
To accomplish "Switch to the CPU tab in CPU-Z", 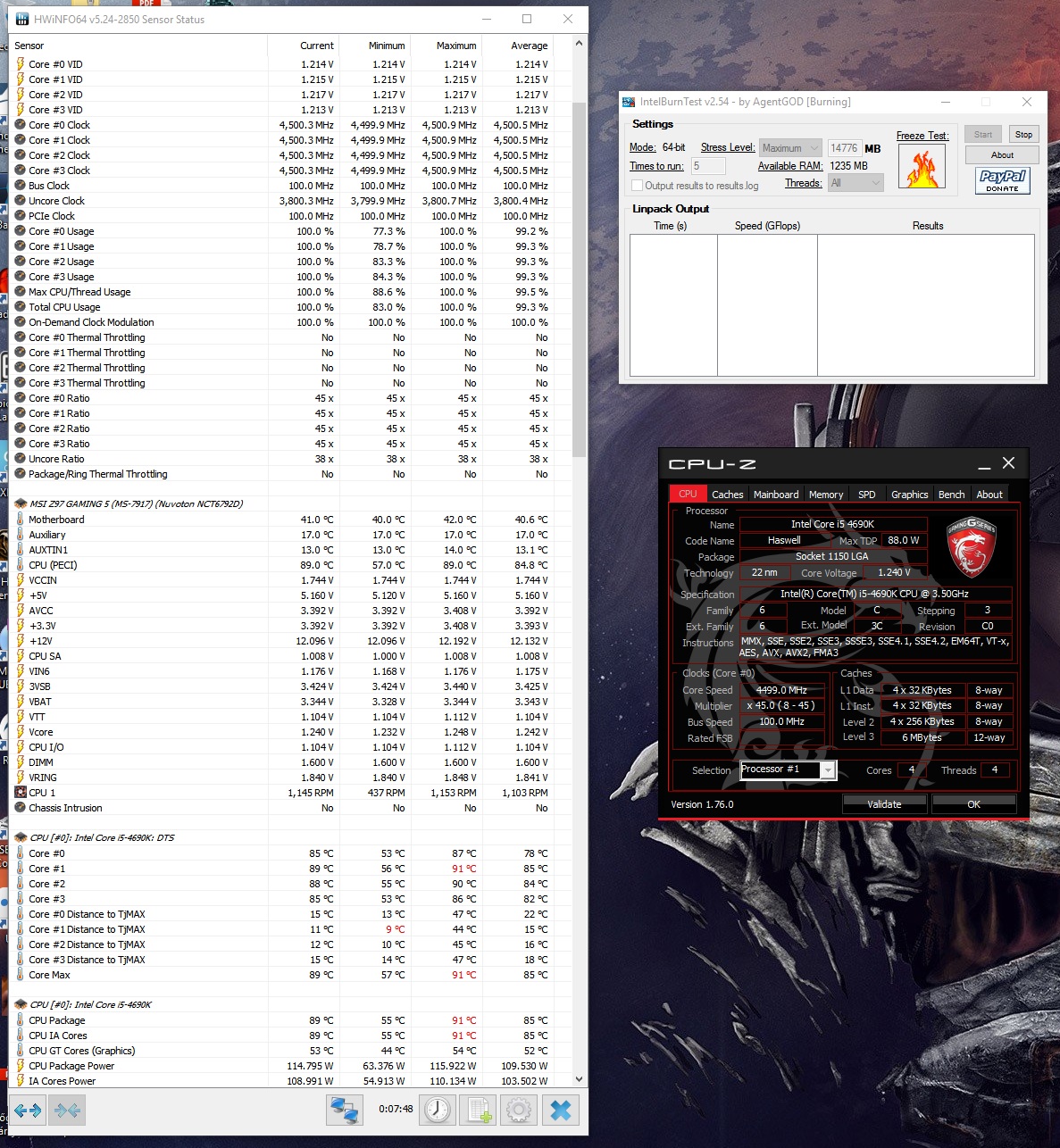I will point(688,494).
